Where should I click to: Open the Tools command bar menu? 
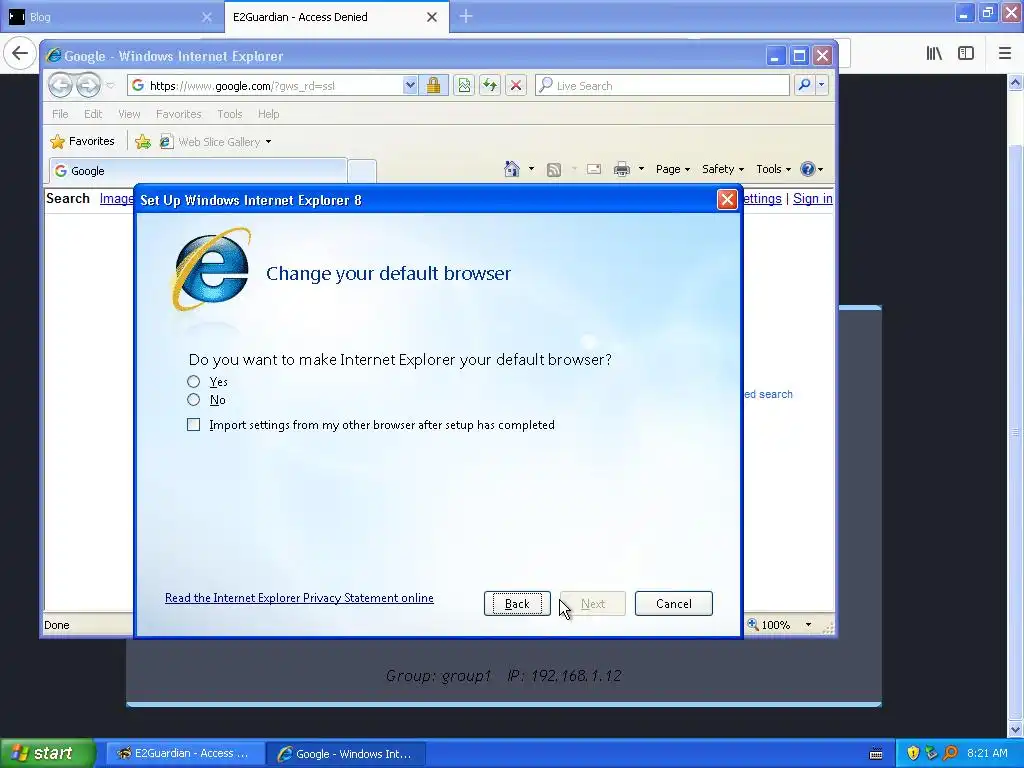[x=773, y=169]
